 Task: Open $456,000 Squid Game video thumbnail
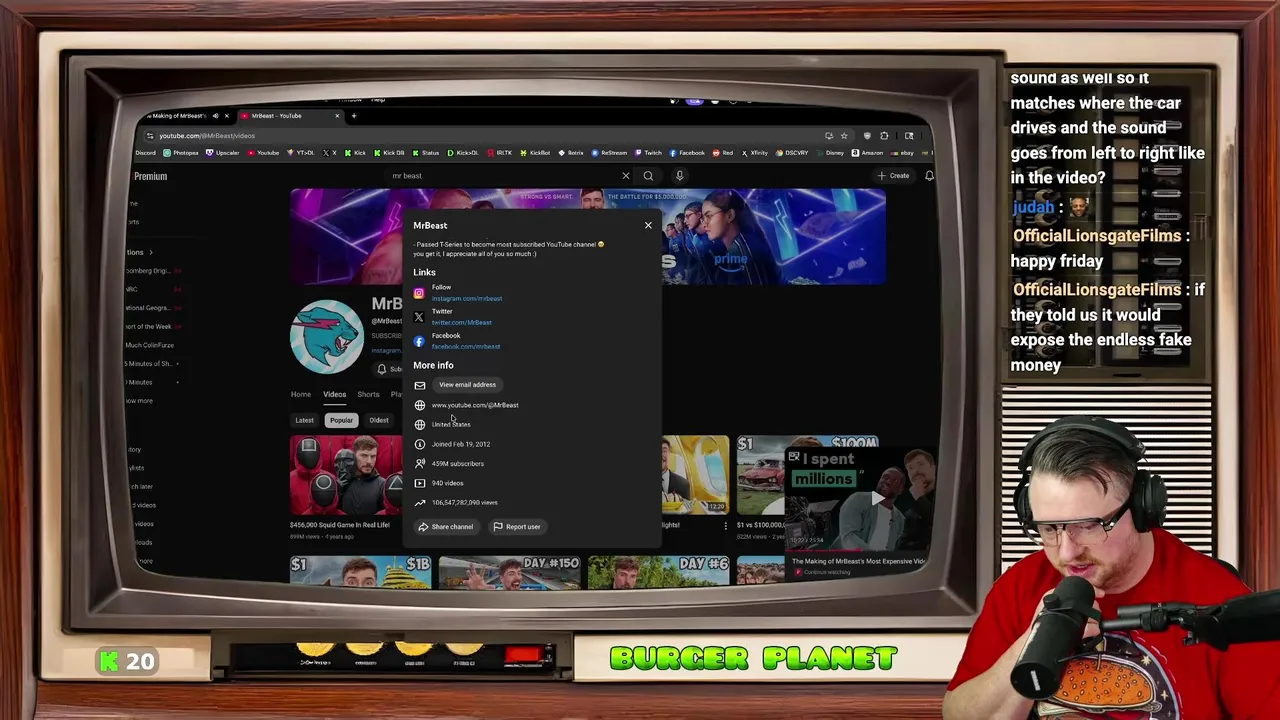346,476
